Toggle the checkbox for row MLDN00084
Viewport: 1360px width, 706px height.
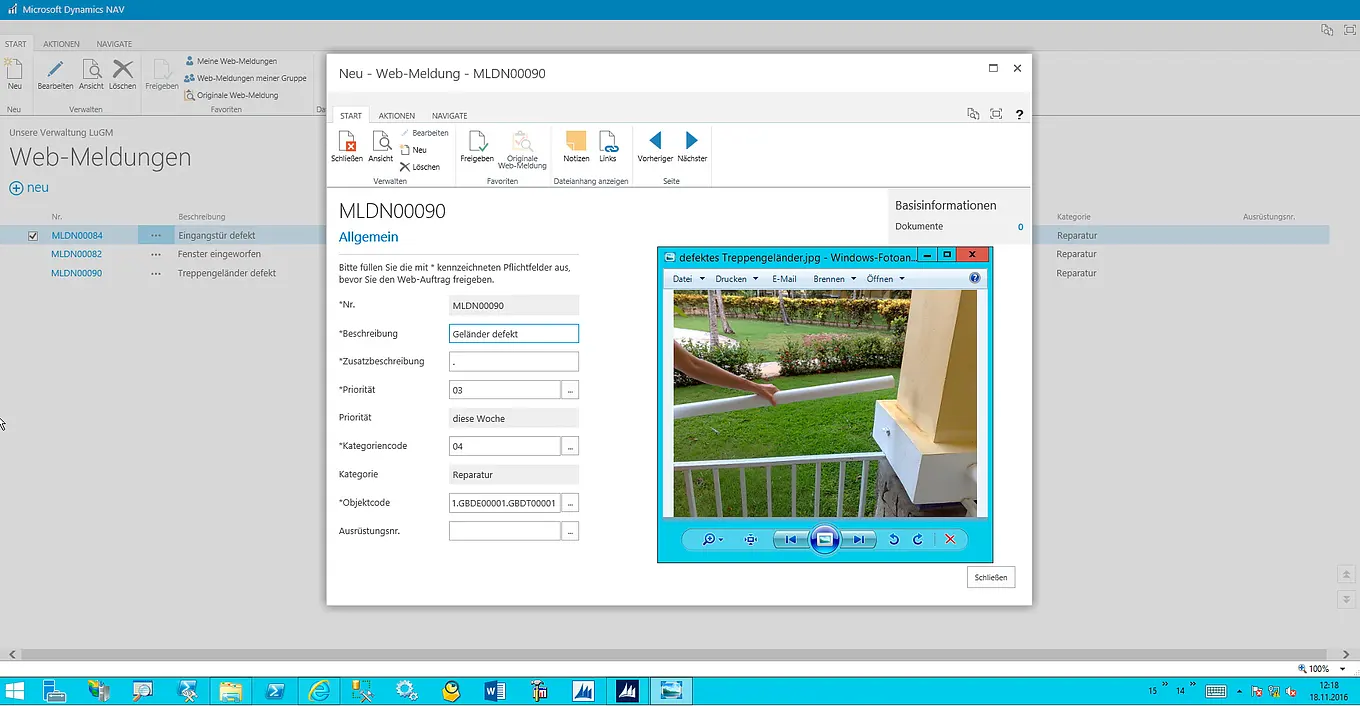coord(33,236)
